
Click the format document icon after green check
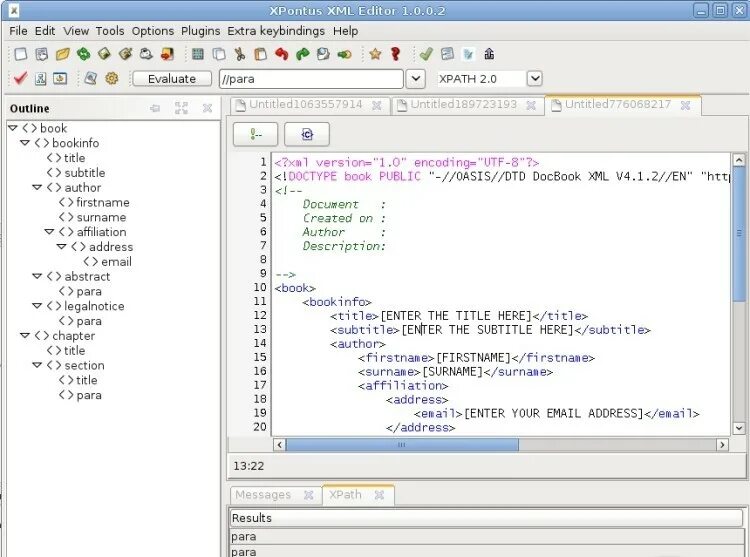[447, 54]
